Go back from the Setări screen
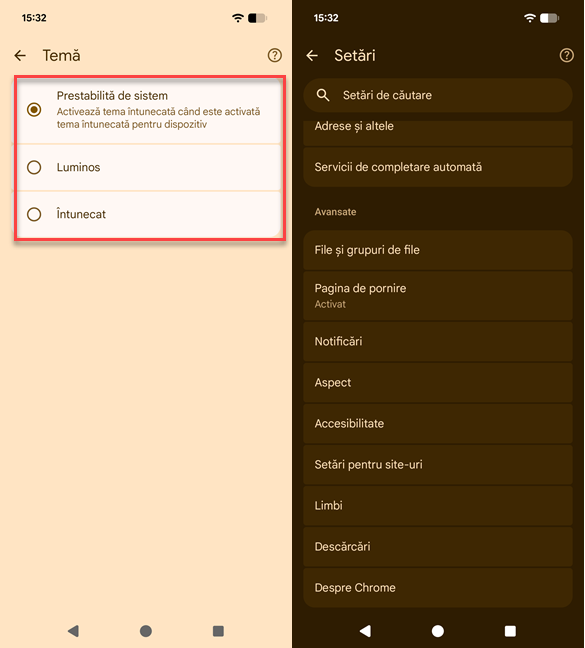The width and height of the screenshot is (585, 648). [312, 55]
